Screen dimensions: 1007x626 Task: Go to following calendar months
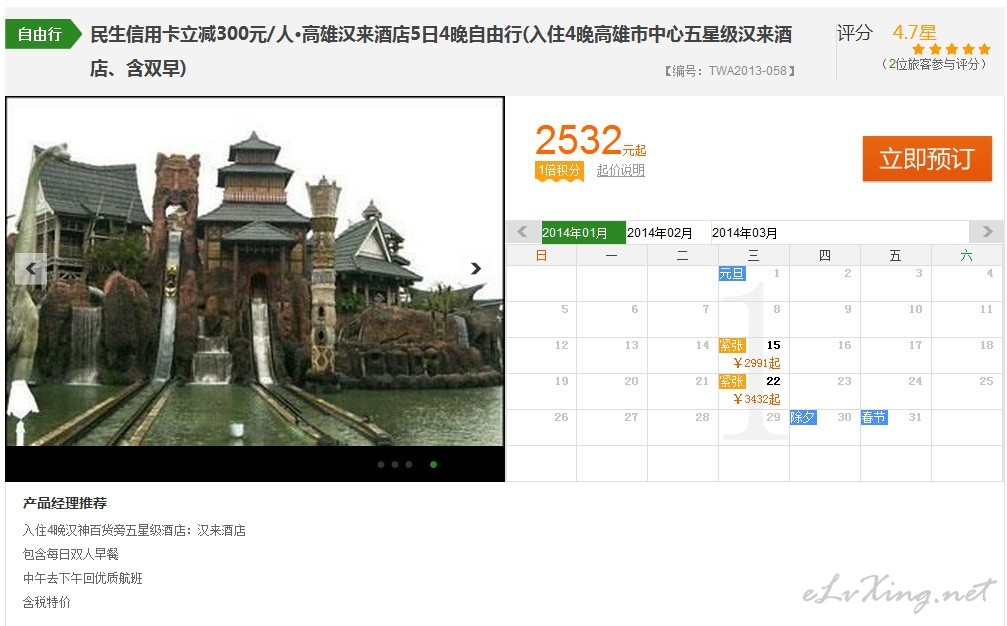(986, 232)
